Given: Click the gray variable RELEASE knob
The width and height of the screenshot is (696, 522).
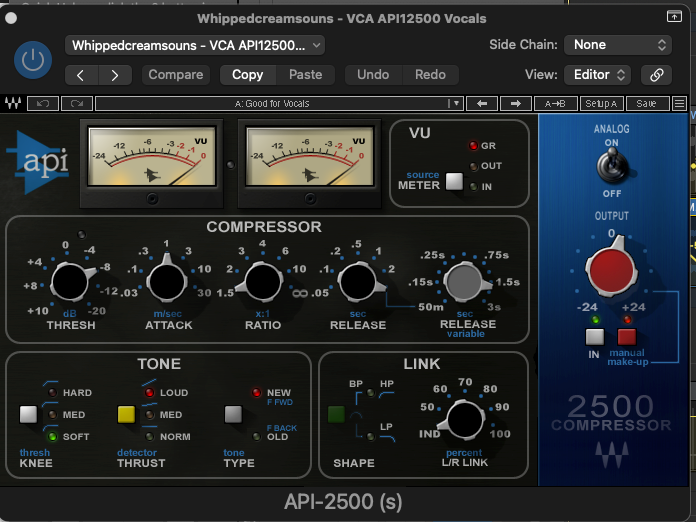Looking at the screenshot, I should tap(464, 282).
